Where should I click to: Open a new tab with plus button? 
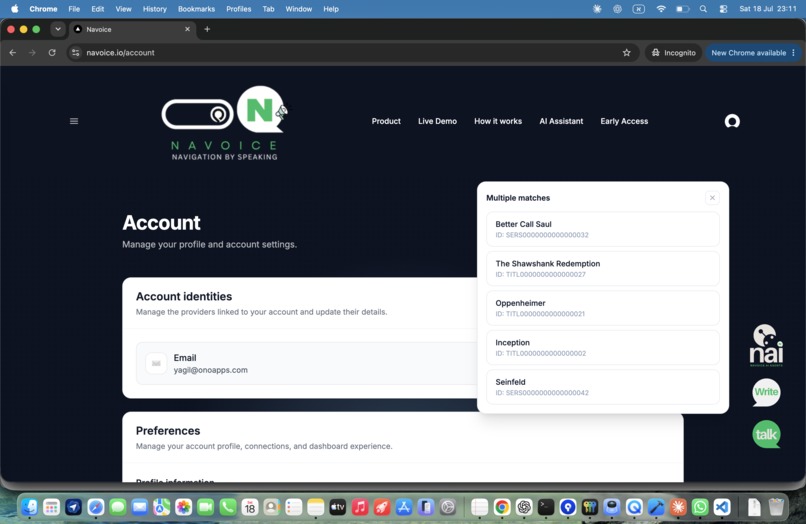click(207, 29)
